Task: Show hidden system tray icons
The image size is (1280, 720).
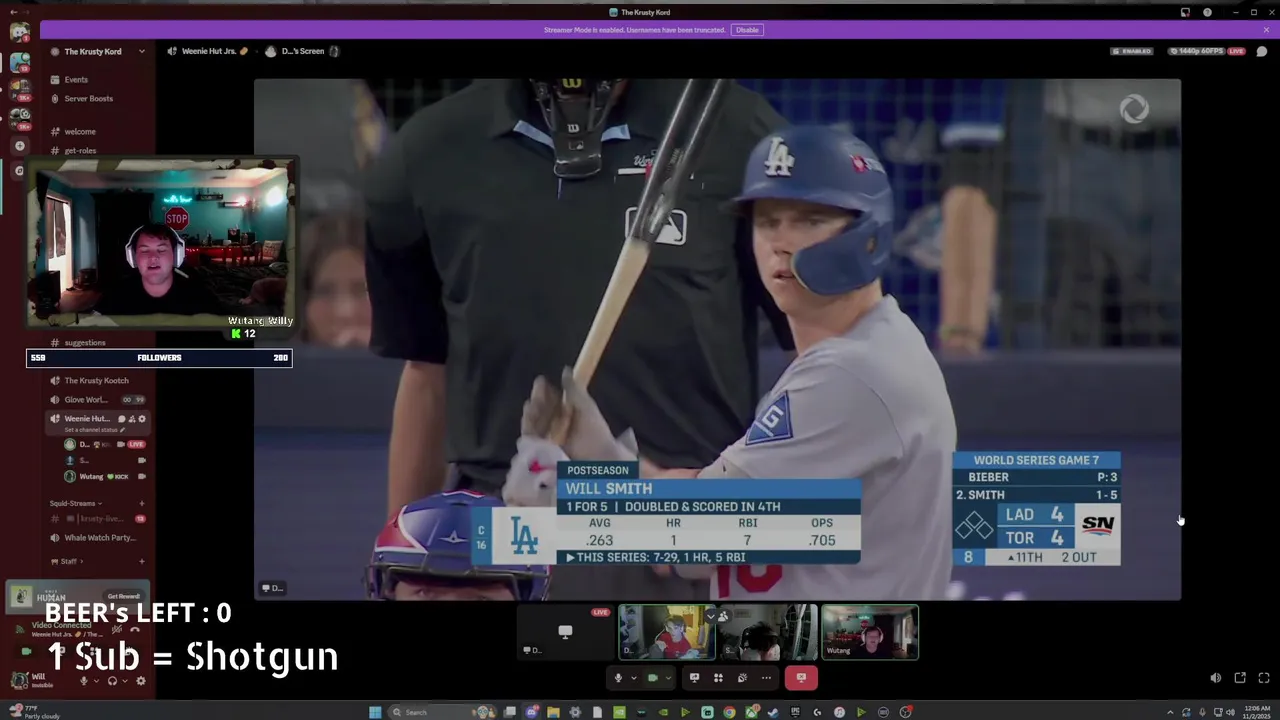Action: tap(1170, 712)
